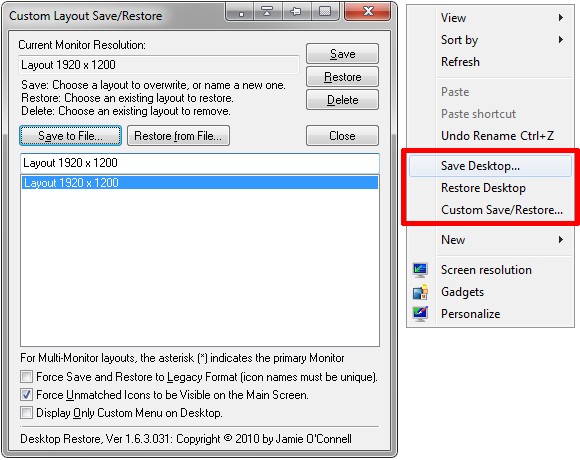Open Custom Save/Restore... menu entry
Screen dimensions: 580x460
pyautogui.click(x=490, y=210)
